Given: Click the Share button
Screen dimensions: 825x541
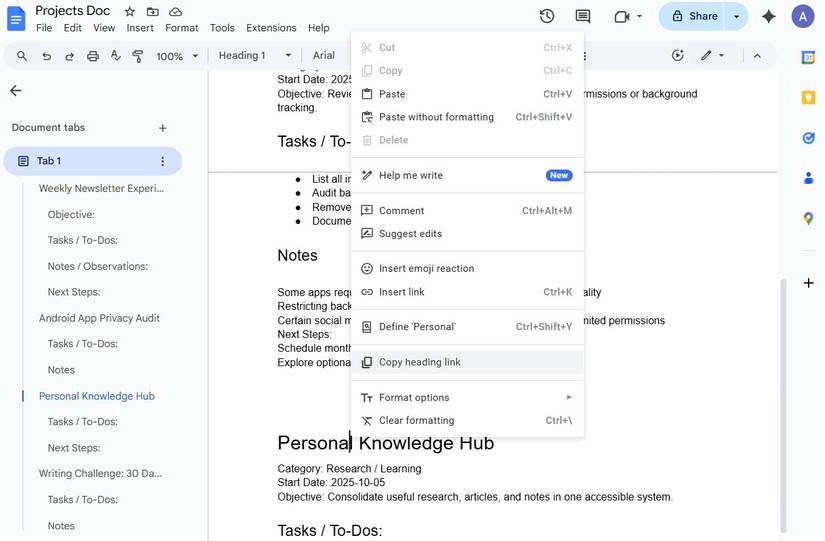Looking at the screenshot, I should pos(693,16).
